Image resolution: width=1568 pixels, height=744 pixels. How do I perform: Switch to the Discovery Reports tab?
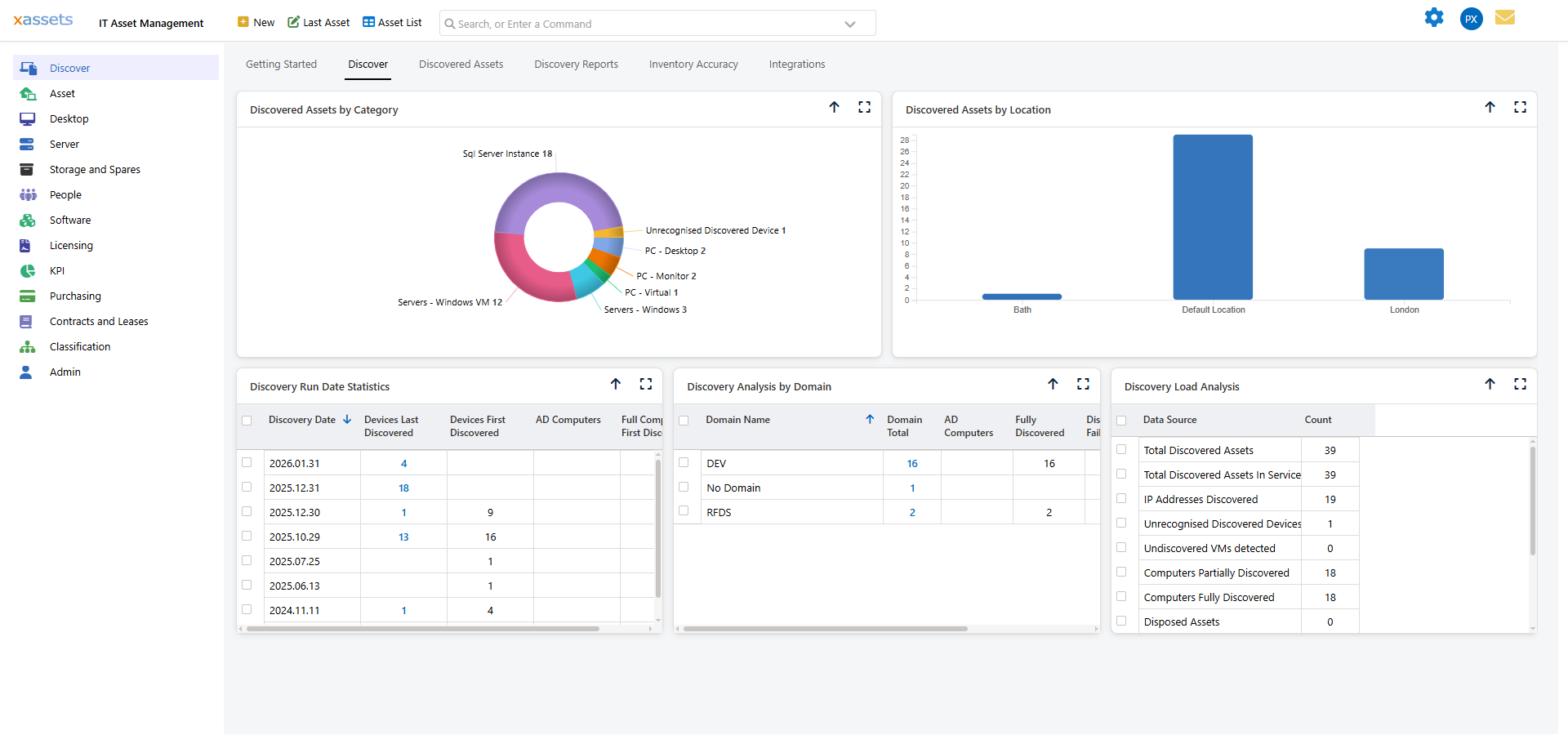(x=576, y=64)
